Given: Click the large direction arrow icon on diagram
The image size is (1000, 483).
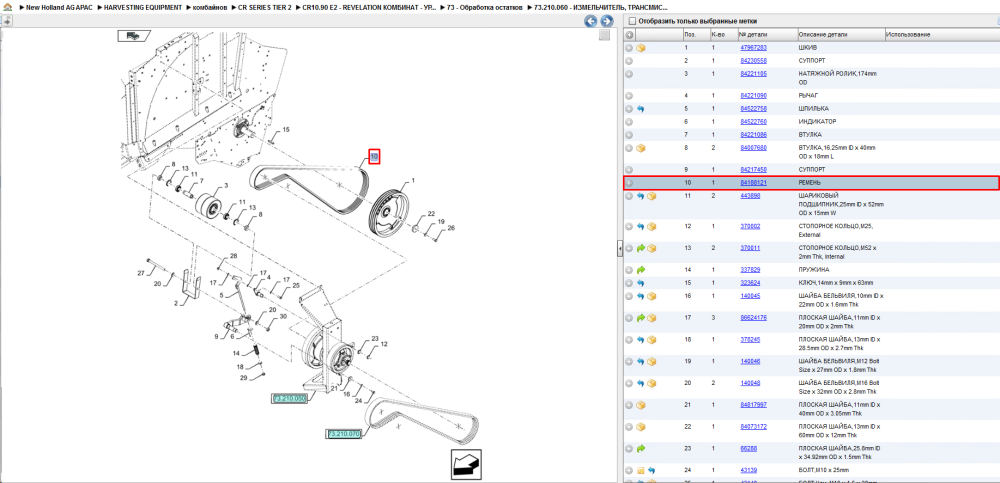Looking at the screenshot, I should (x=466, y=464).
